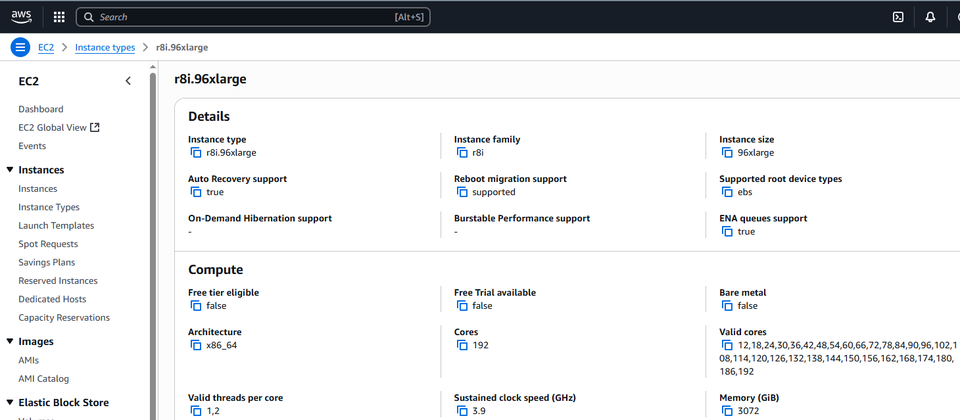
Task: Select Spot Requests from the sidebar
Action: pos(48,244)
